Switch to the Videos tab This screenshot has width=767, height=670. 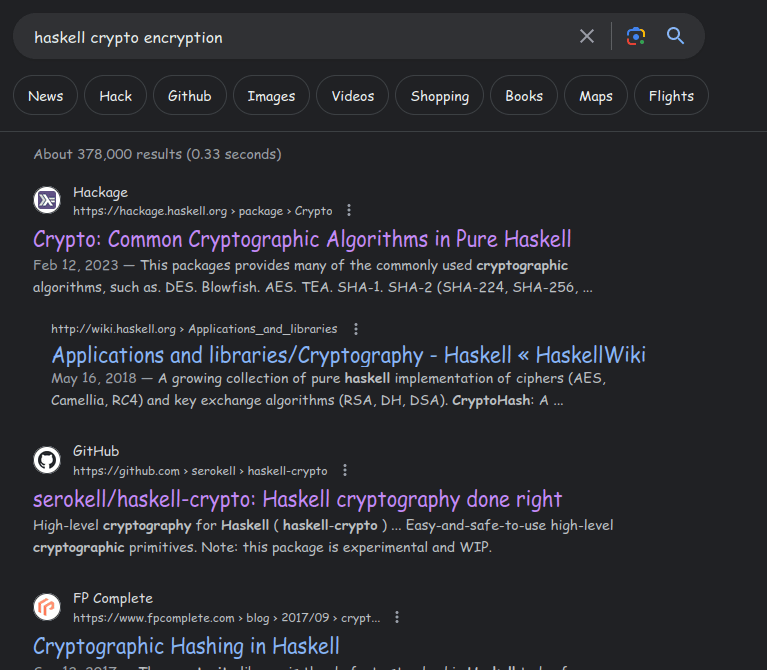[353, 95]
